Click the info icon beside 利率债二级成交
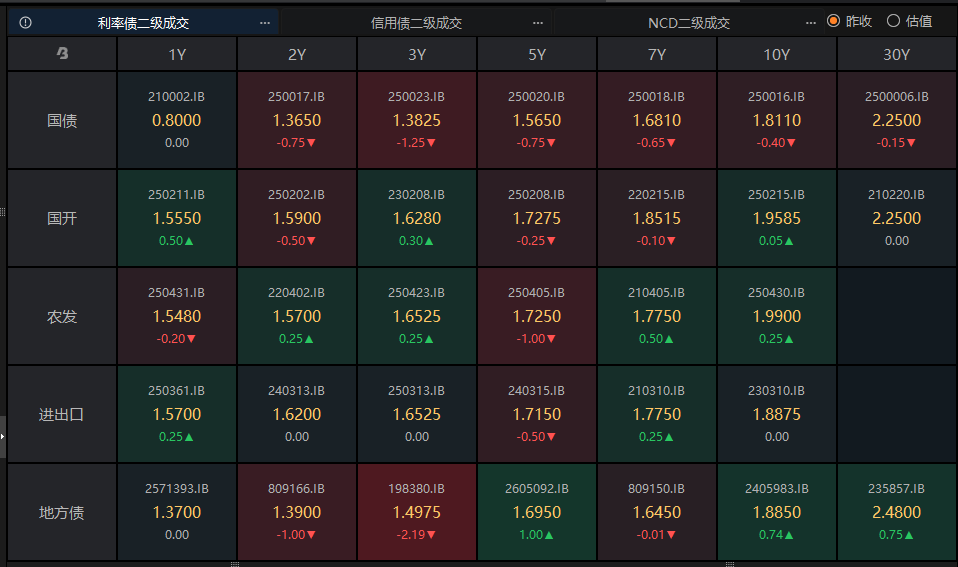The height and width of the screenshot is (567, 958). 25,22
